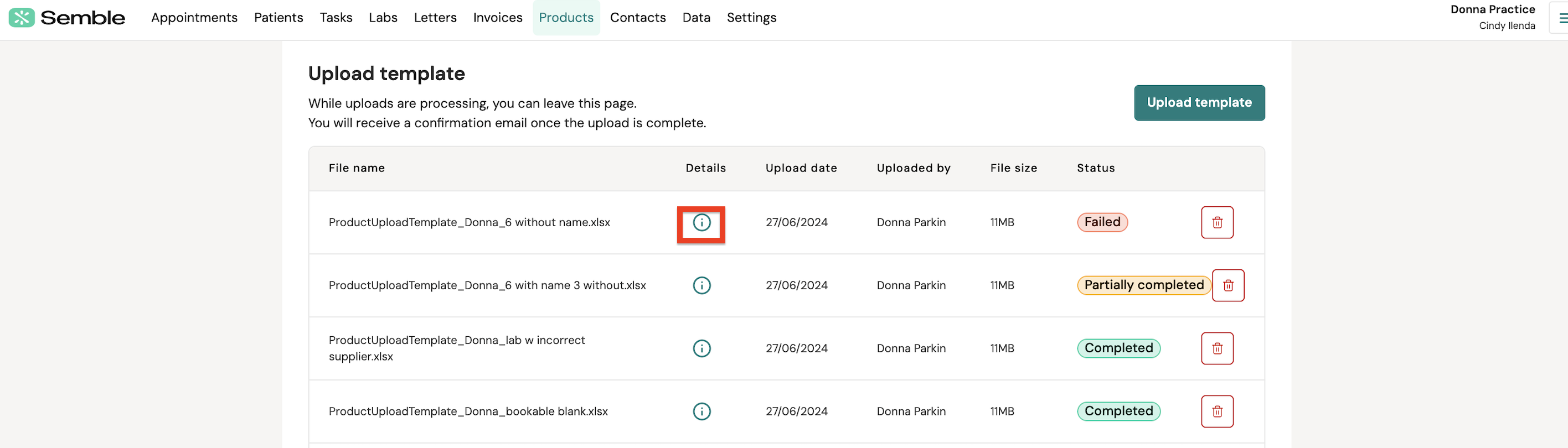
Task: Open the Patients section
Action: tap(278, 18)
